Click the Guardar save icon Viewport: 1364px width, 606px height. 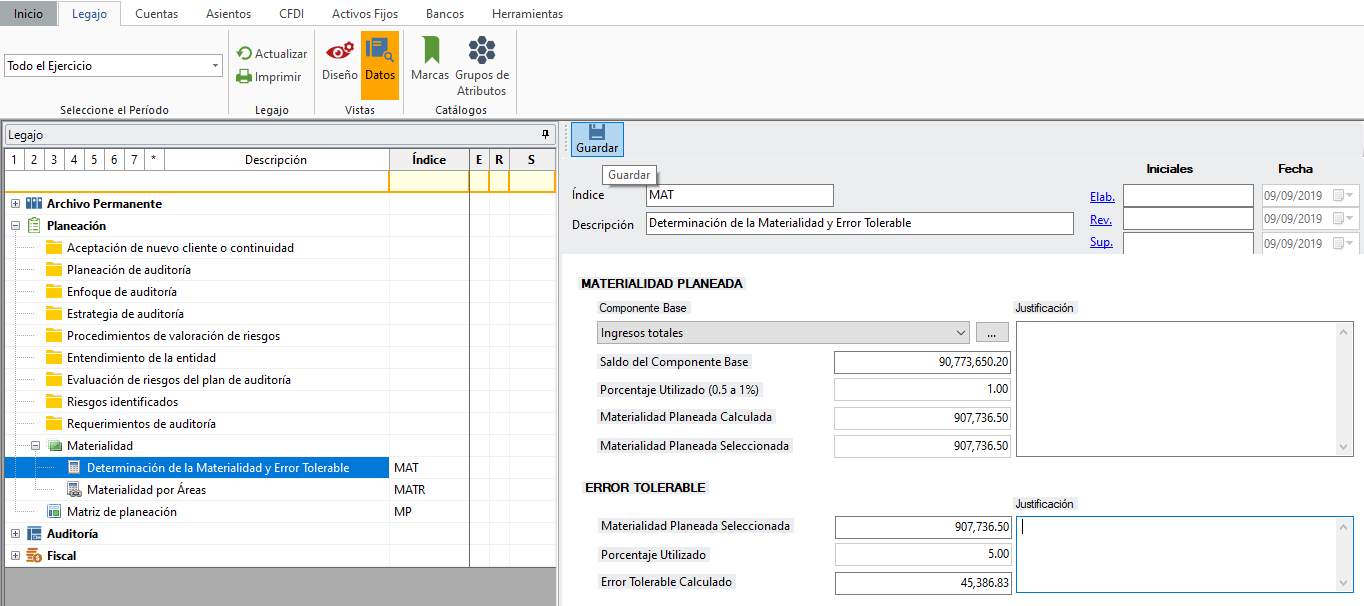tap(597, 133)
